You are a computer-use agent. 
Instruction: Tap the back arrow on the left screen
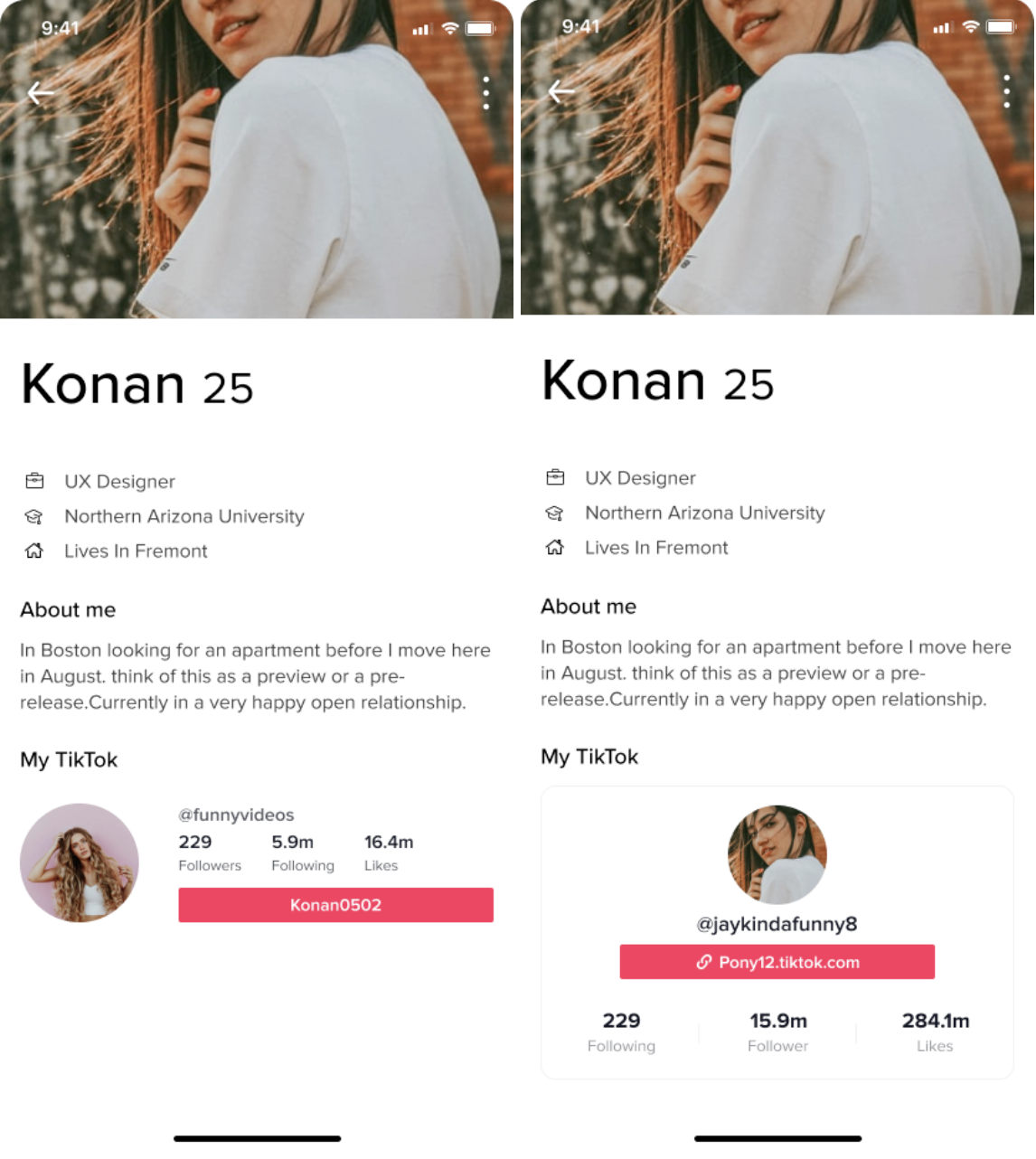click(41, 93)
